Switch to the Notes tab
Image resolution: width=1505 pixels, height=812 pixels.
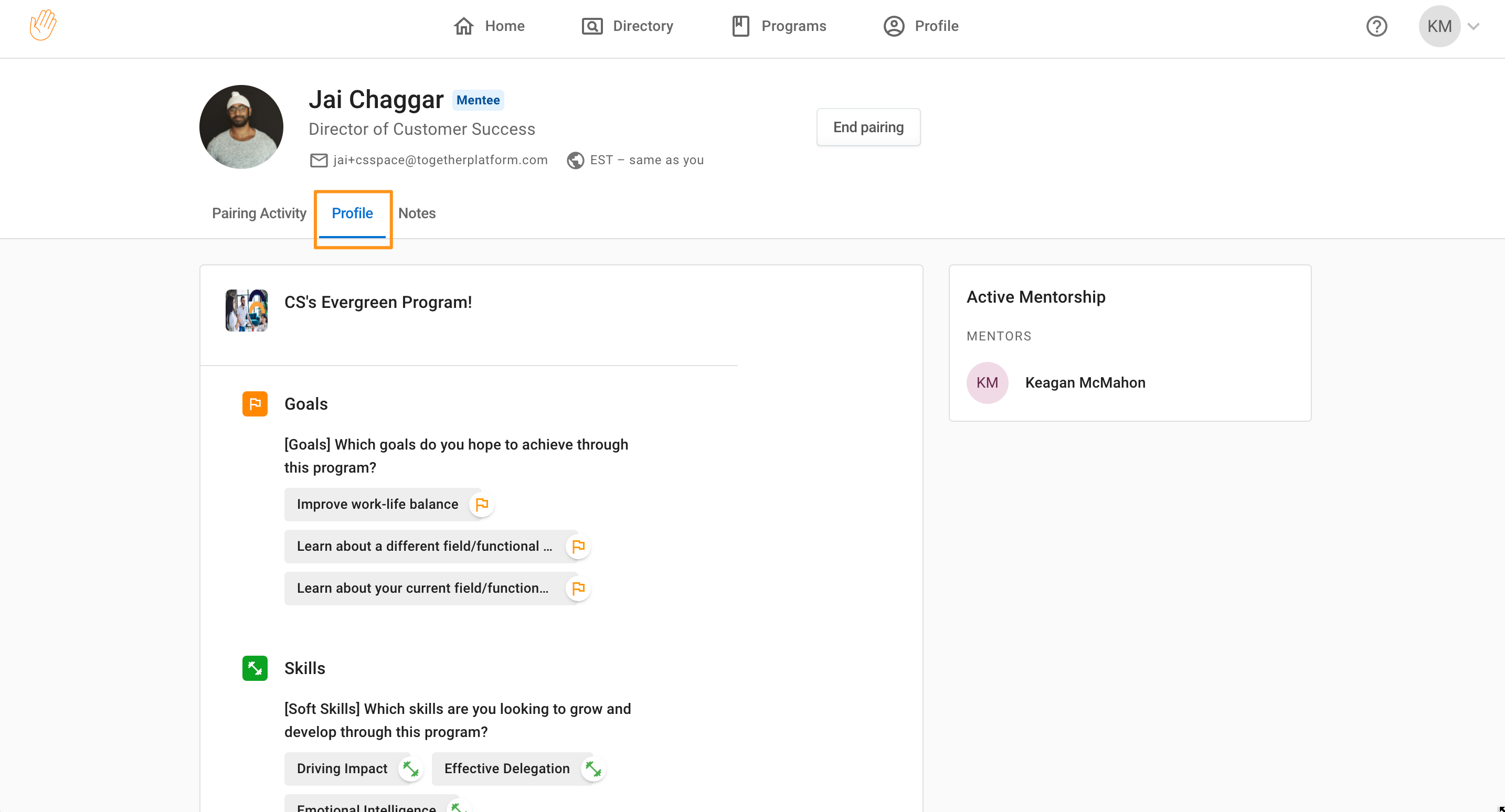417,213
